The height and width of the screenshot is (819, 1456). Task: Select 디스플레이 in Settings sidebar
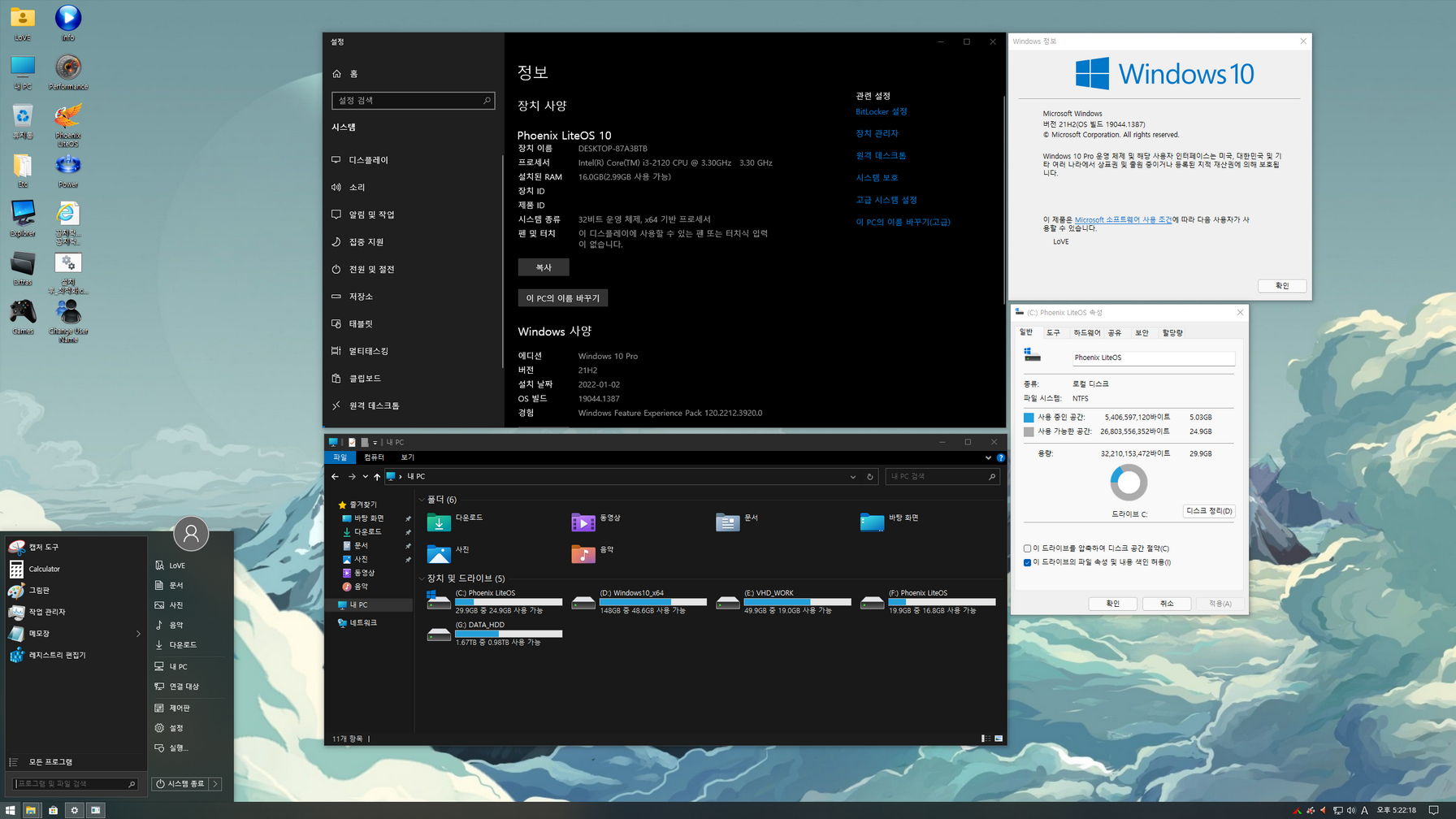coord(413,160)
